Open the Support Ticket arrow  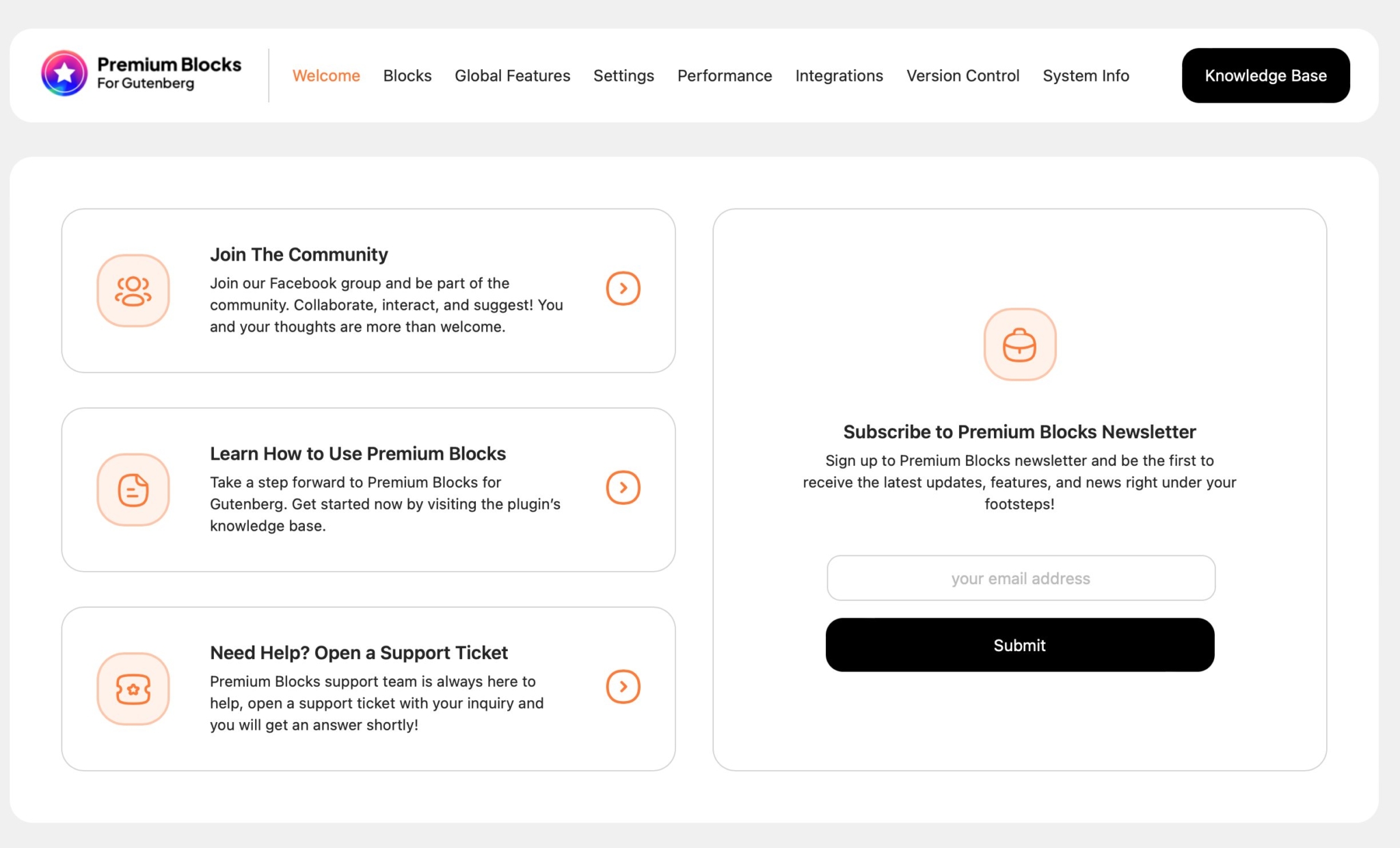(x=623, y=687)
